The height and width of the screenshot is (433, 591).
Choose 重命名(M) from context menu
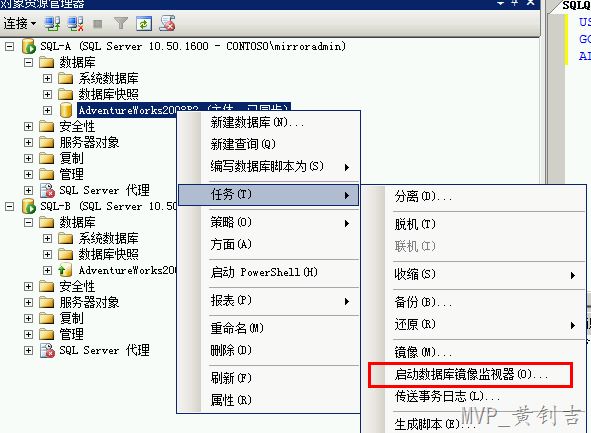268,329
